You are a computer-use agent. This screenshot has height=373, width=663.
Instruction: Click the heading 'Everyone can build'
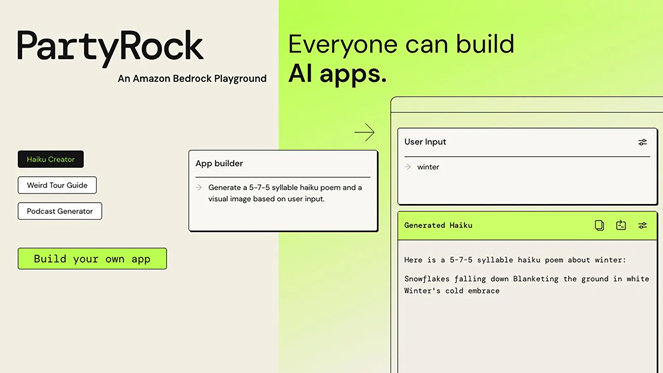click(401, 44)
